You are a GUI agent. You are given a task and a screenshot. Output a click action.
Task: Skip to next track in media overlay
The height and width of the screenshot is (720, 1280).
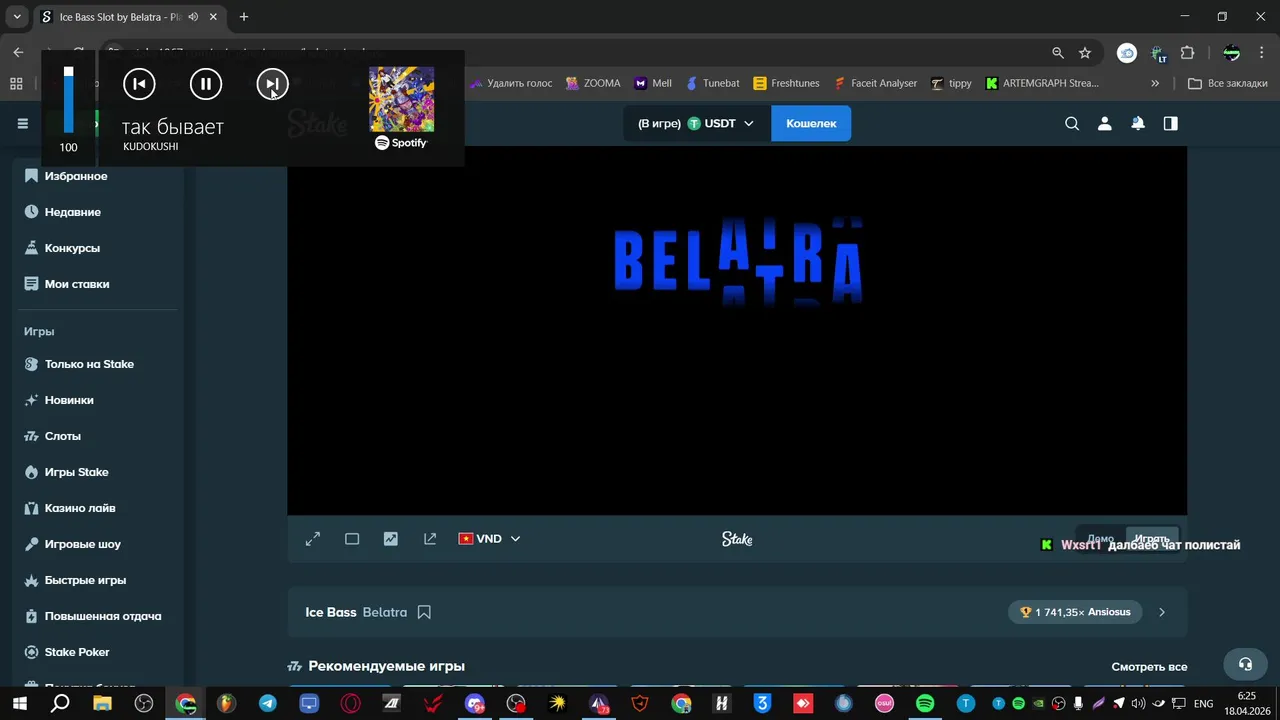(x=272, y=84)
